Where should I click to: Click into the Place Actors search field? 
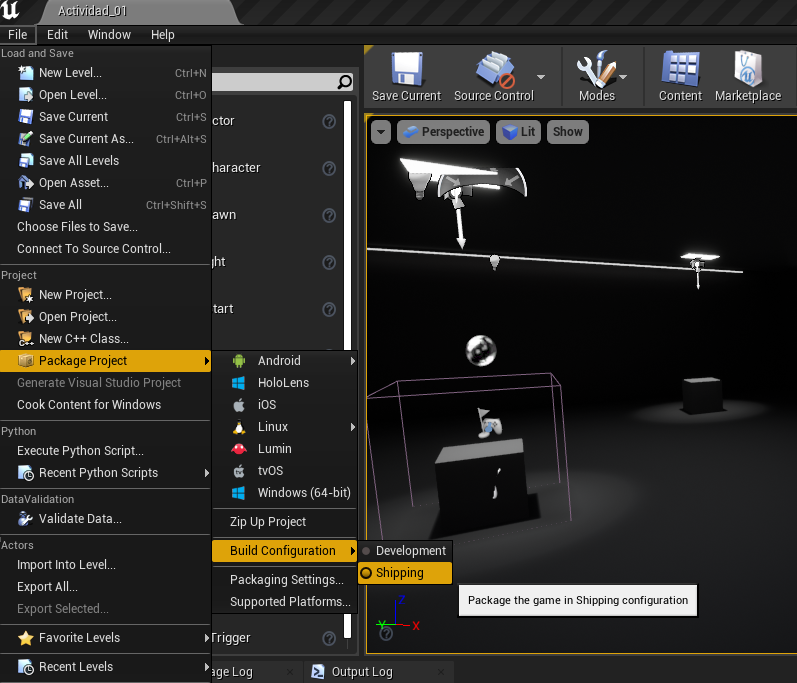click(283, 82)
